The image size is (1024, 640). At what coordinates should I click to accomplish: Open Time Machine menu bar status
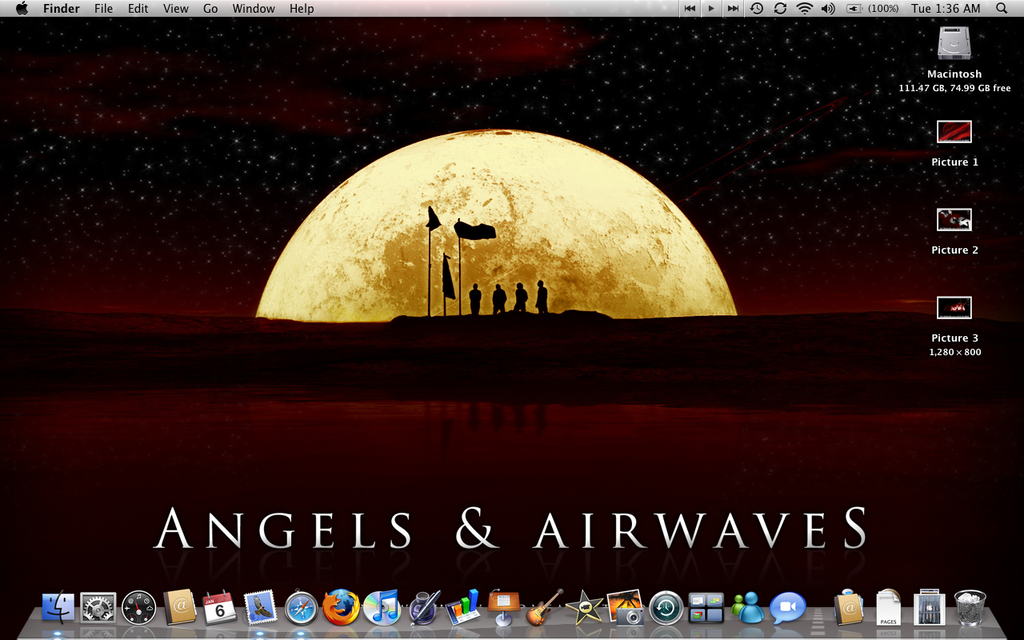[757, 8]
